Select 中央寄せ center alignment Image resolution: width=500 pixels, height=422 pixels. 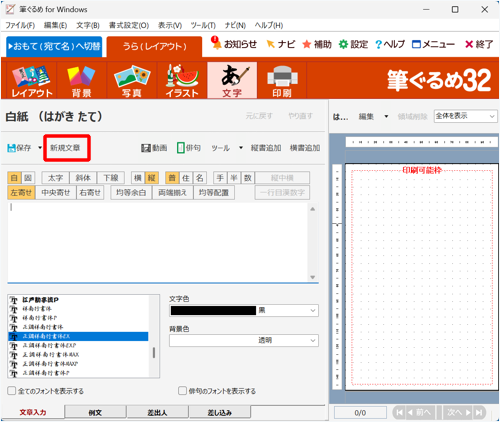[56, 193]
